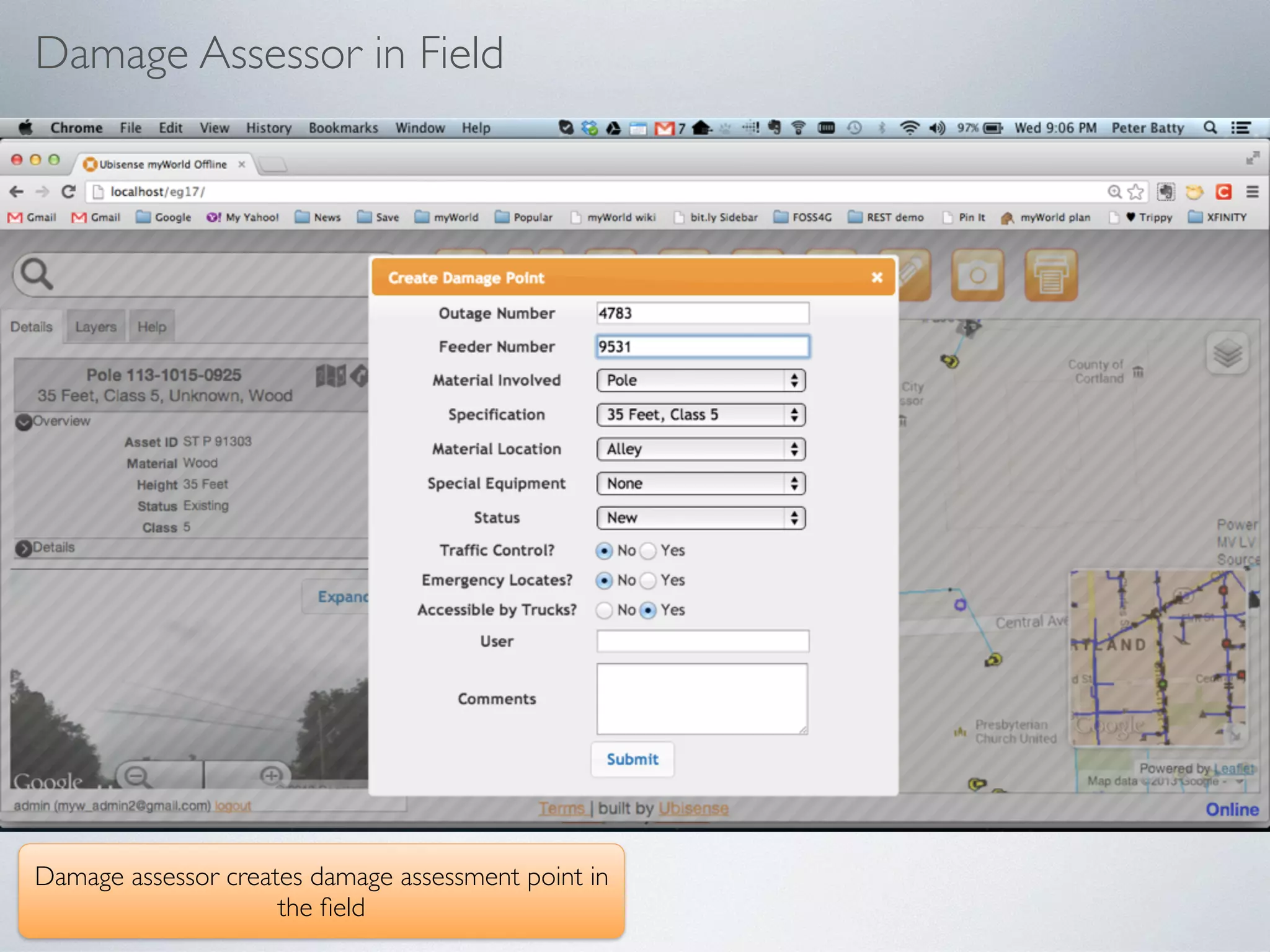Open the Chrome File menu
The height and width of the screenshot is (952, 1270).
[131, 128]
